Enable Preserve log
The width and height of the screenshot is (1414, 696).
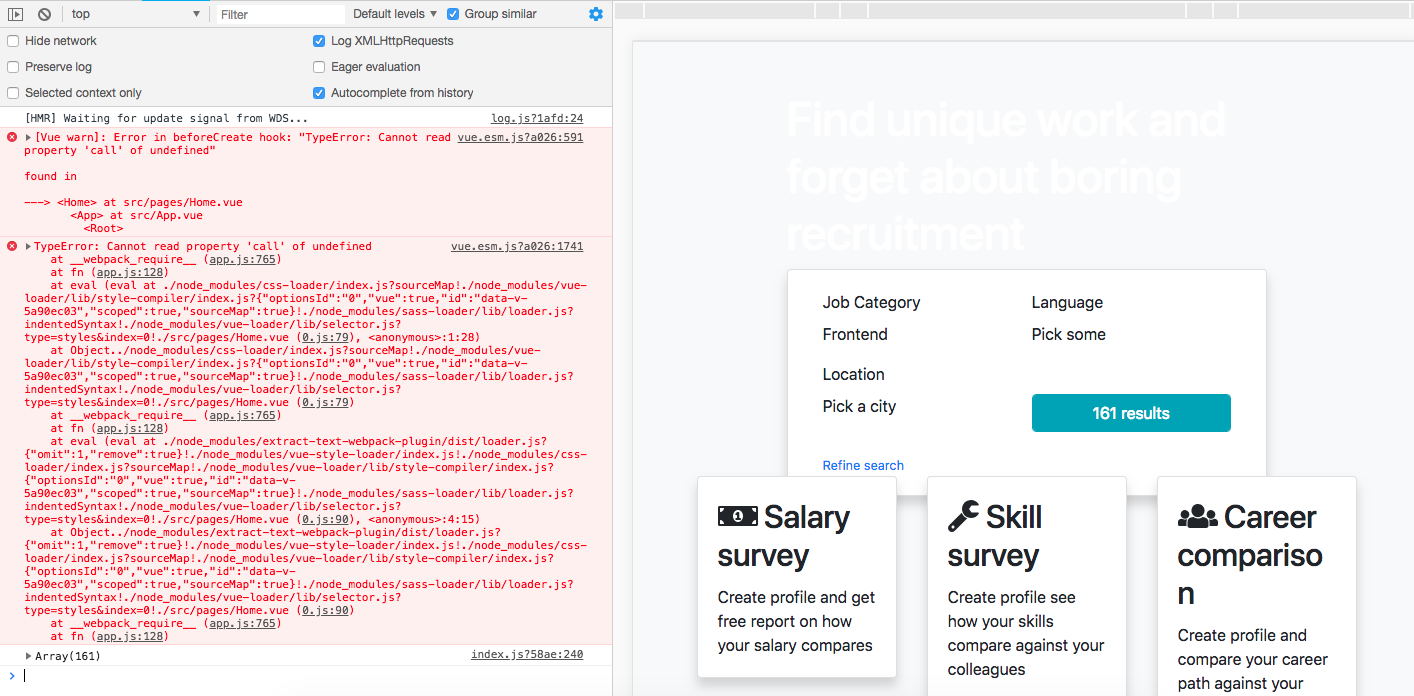(12, 66)
